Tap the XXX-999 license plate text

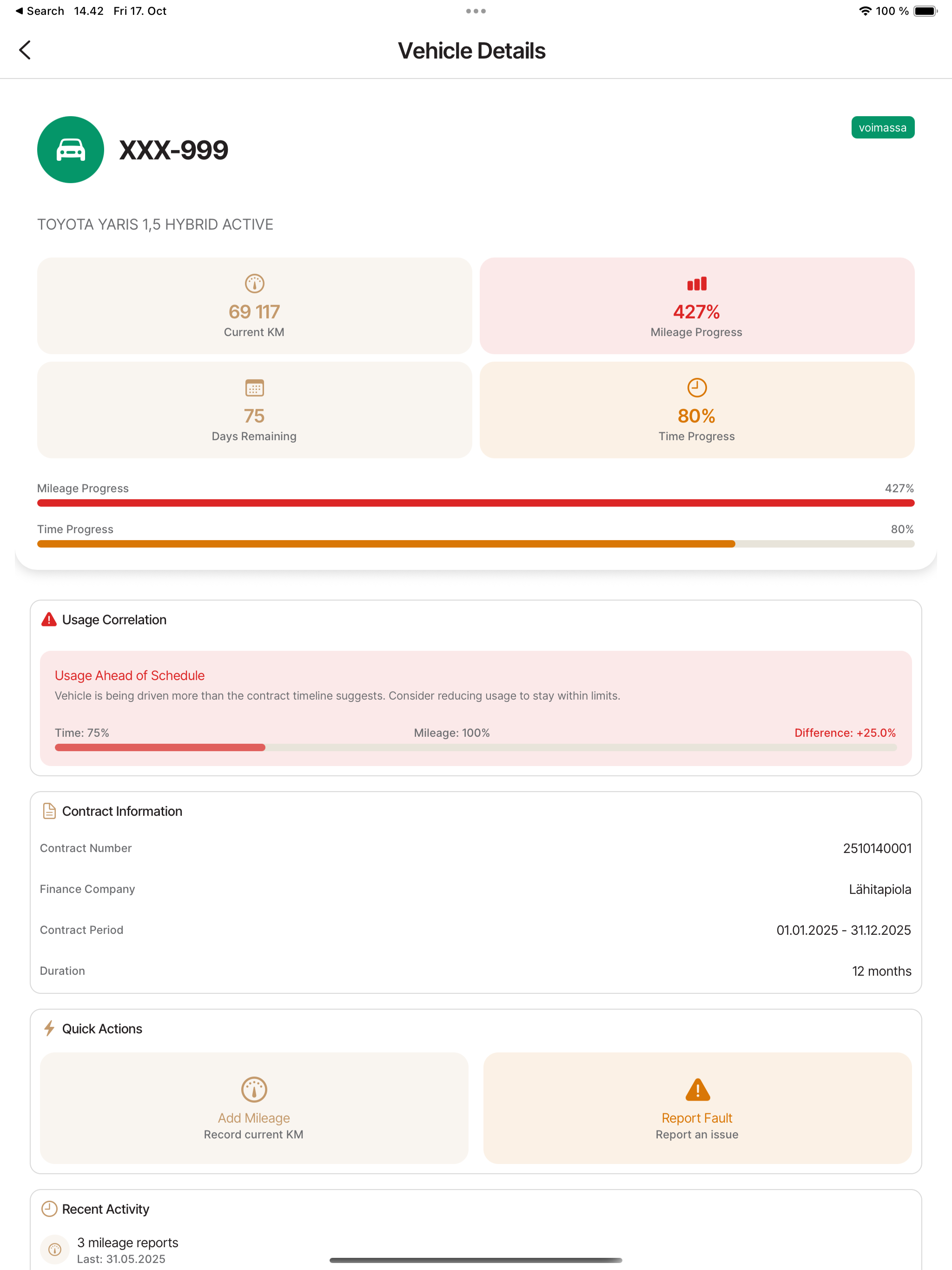tap(173, 150)
